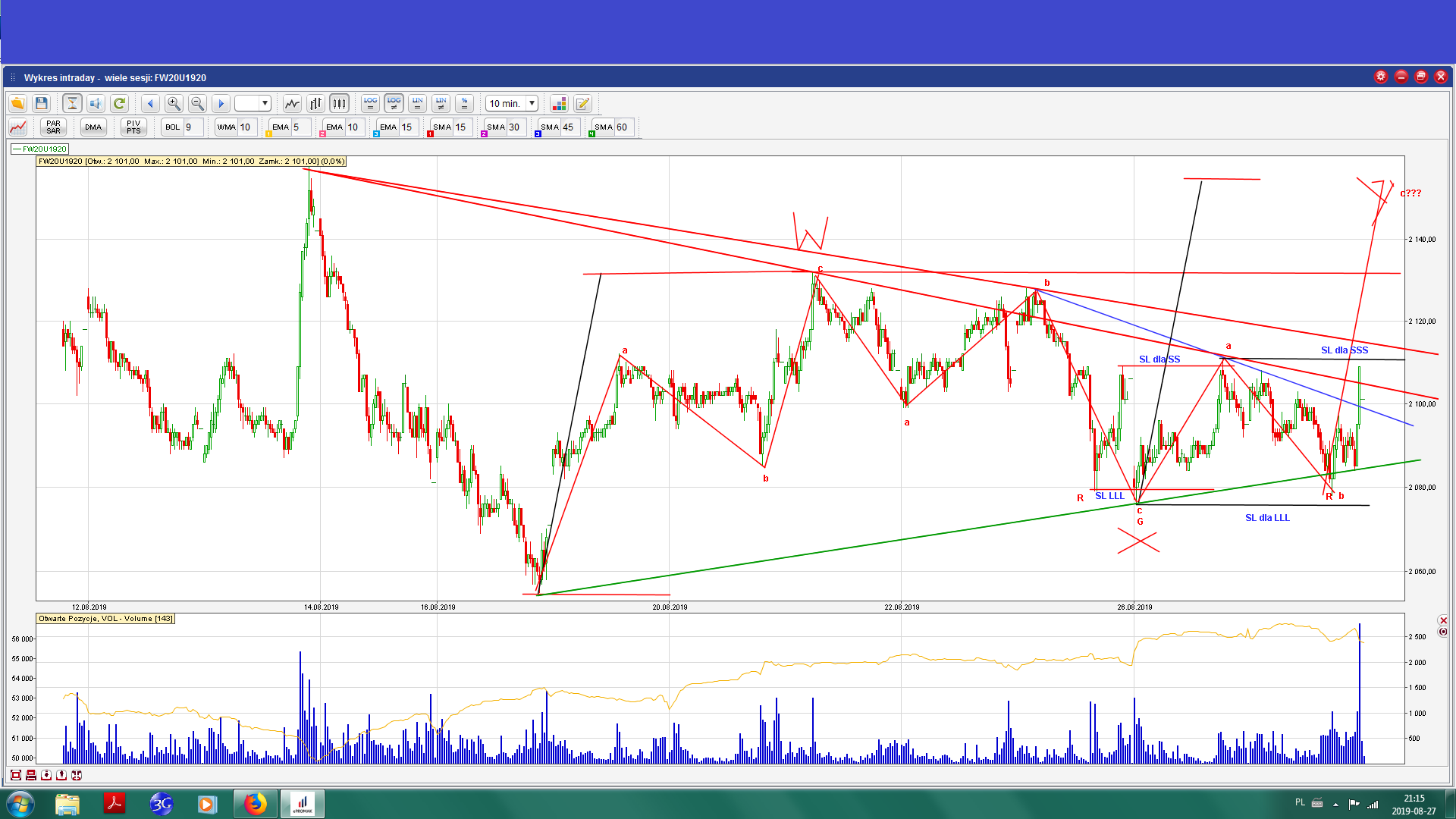Zoom in with the magnifier plus icon
Screen dimensions: 1456x819
point(174,103)
